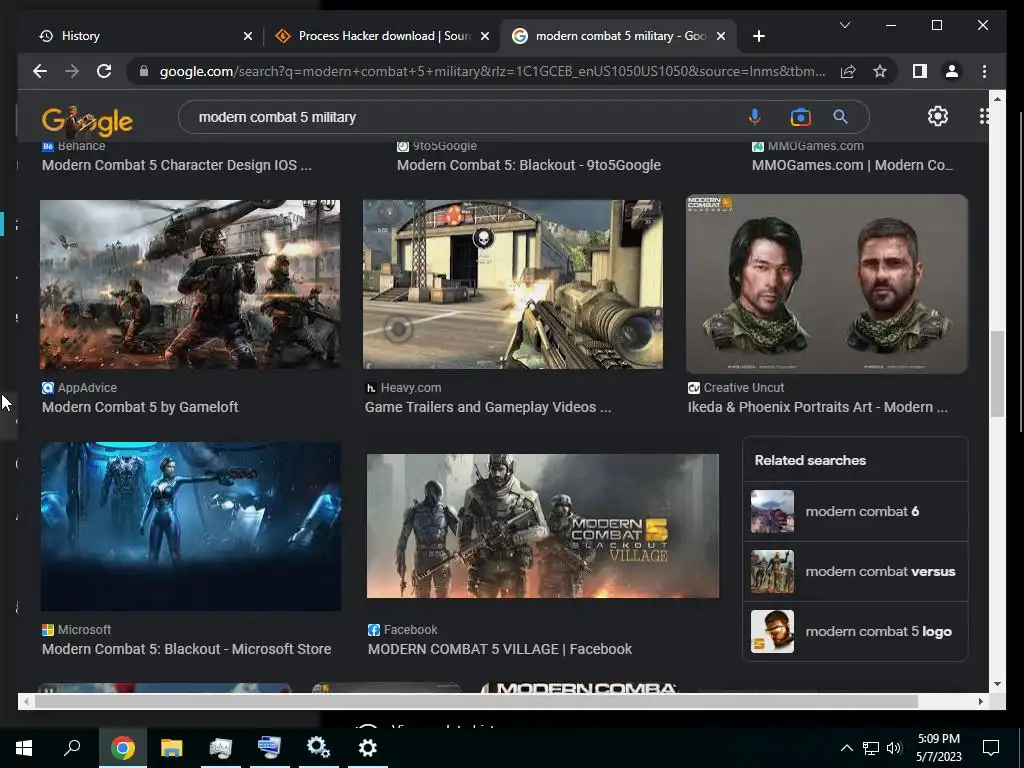Viewport: 1024px width, 768px height.
Task: Open Windows taskbar search
Action: click(72, 747)
